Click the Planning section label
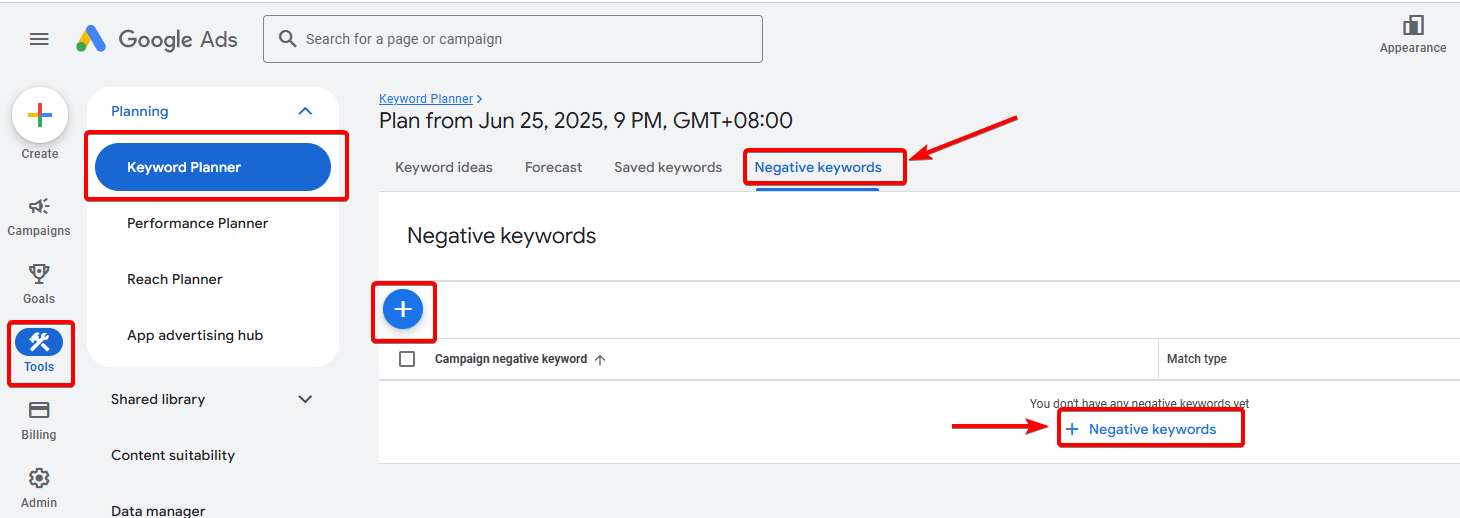The image size is (1460, 518). pos(140,111)
